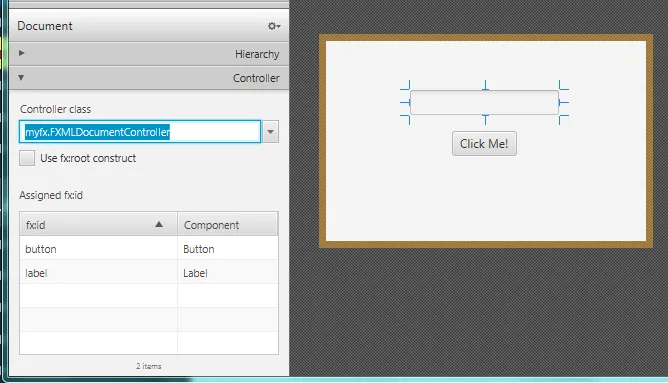
Task: Sort by the fx:id column header
Action: pyautogui.click(x=98, y=224)
